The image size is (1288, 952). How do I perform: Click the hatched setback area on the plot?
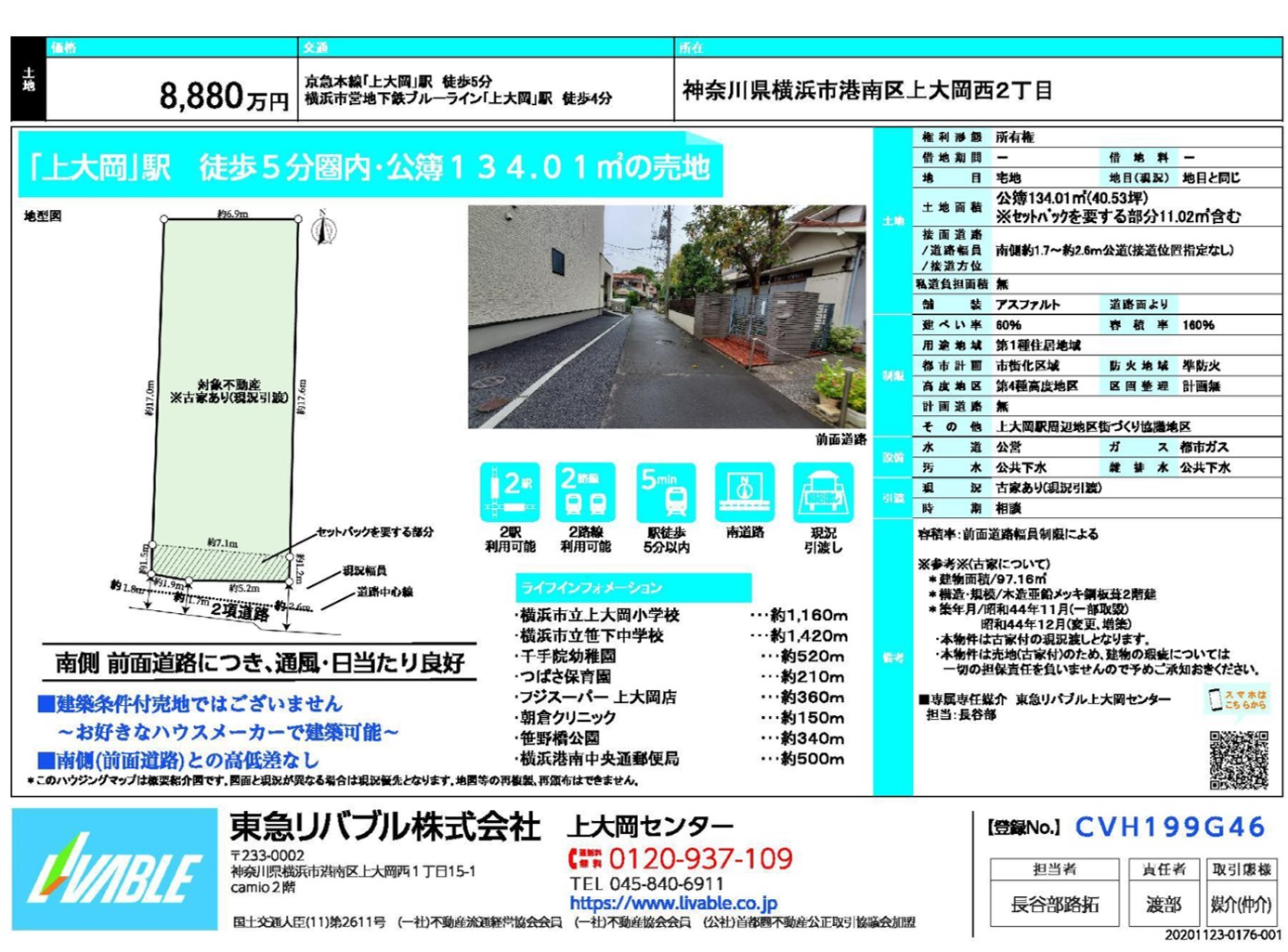219,562
